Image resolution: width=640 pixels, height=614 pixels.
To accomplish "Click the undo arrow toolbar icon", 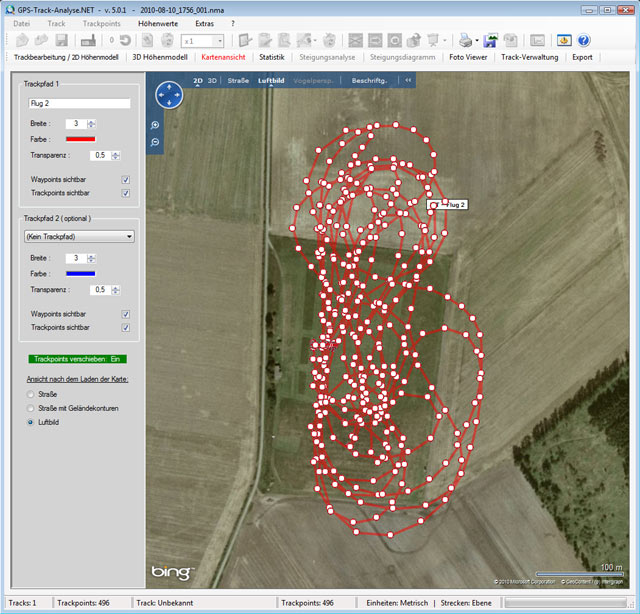I will click(125, 40).
